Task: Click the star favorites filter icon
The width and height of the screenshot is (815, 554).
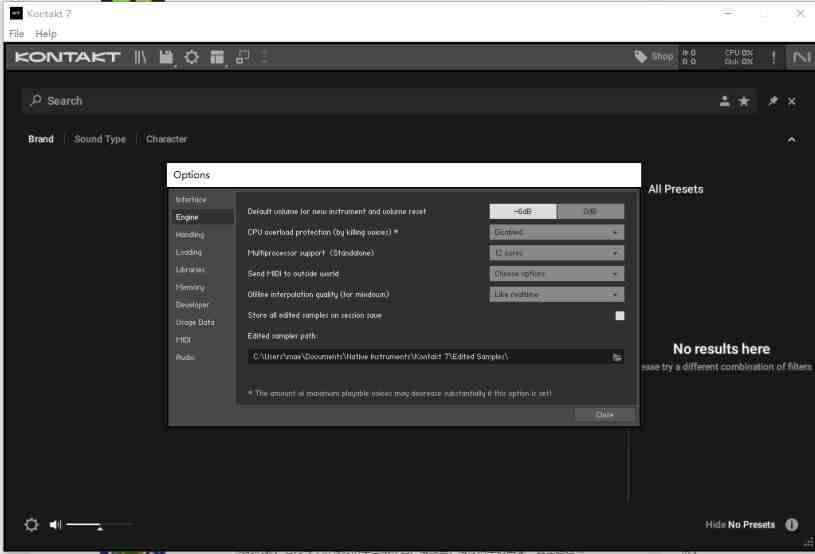Action: [743, 101]
